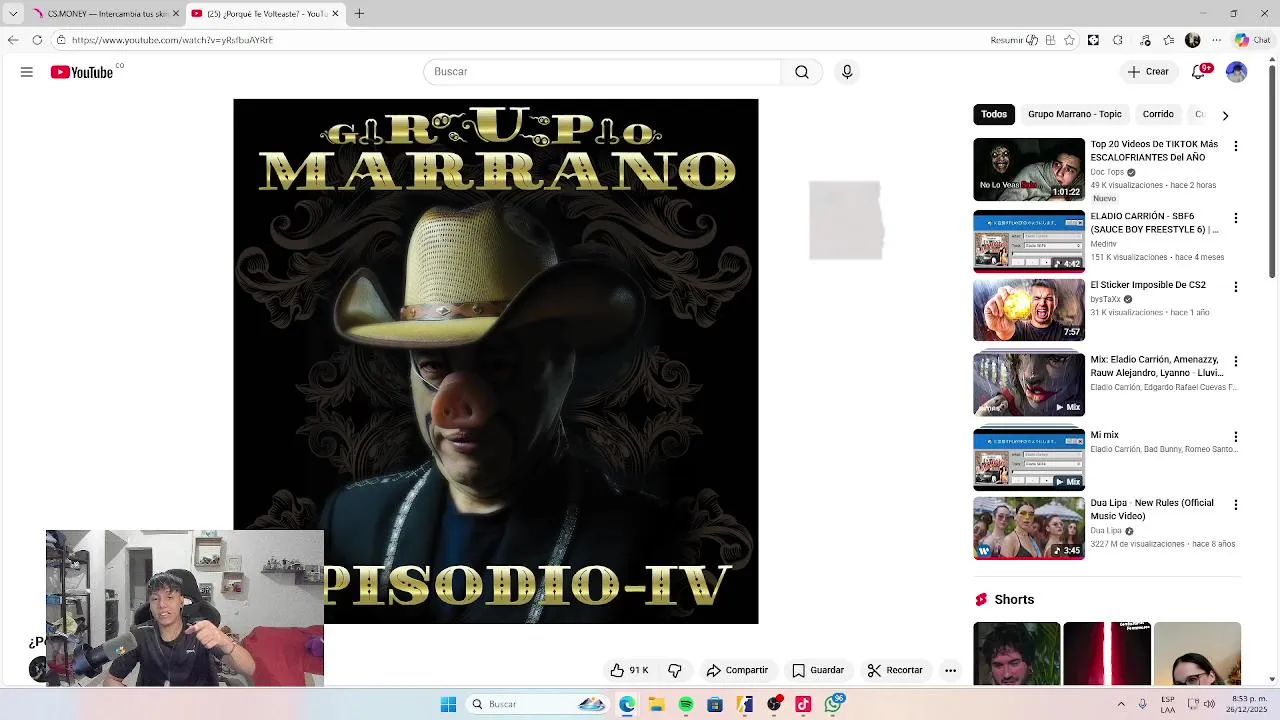Click the taskbar Buscar search box
Viewport: 1280px width, 720px height.
(x=538, y=704)
